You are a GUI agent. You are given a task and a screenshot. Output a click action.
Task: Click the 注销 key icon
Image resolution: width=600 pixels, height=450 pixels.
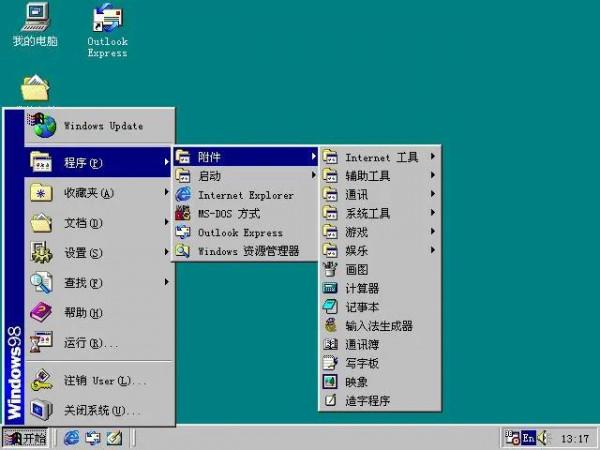pyautogui.click(x=41, y=380)
